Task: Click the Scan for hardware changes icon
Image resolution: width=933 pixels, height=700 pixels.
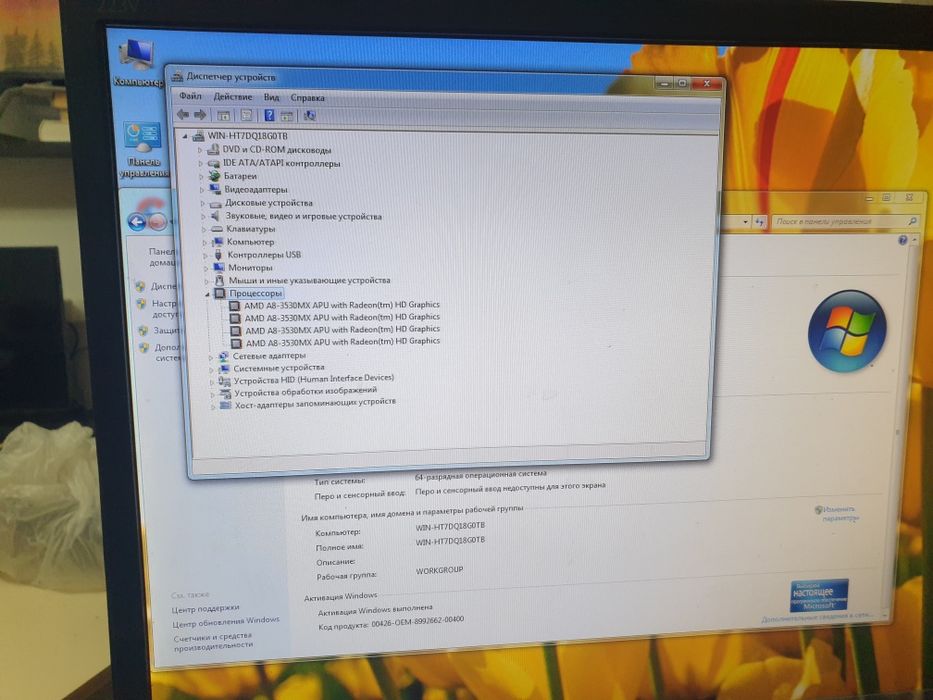Action: [x=309, y=116]
